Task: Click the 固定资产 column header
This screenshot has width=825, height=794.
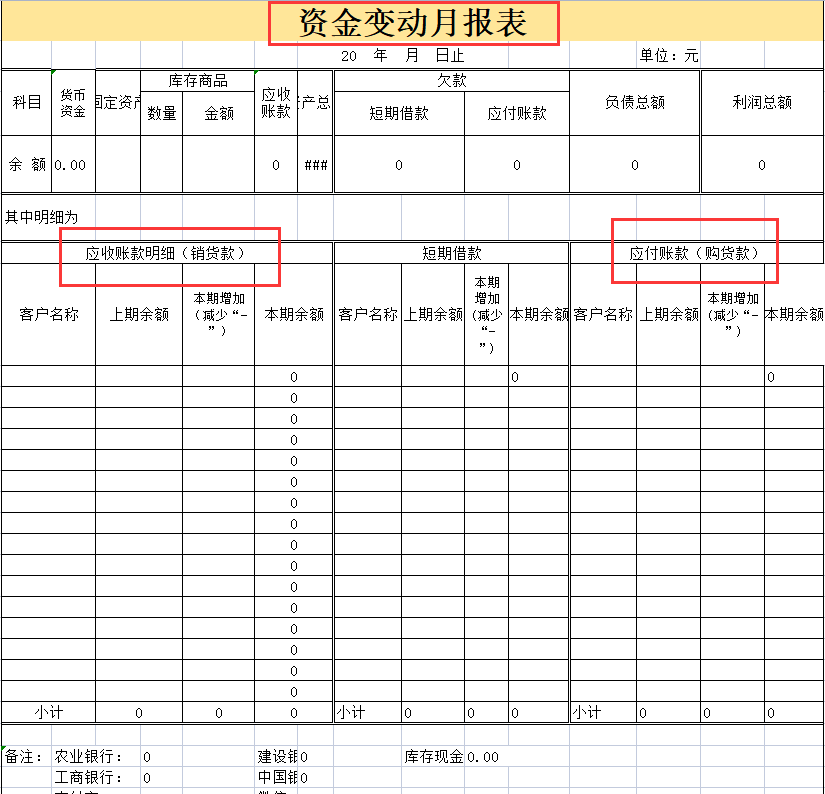Action: (117, 103)
